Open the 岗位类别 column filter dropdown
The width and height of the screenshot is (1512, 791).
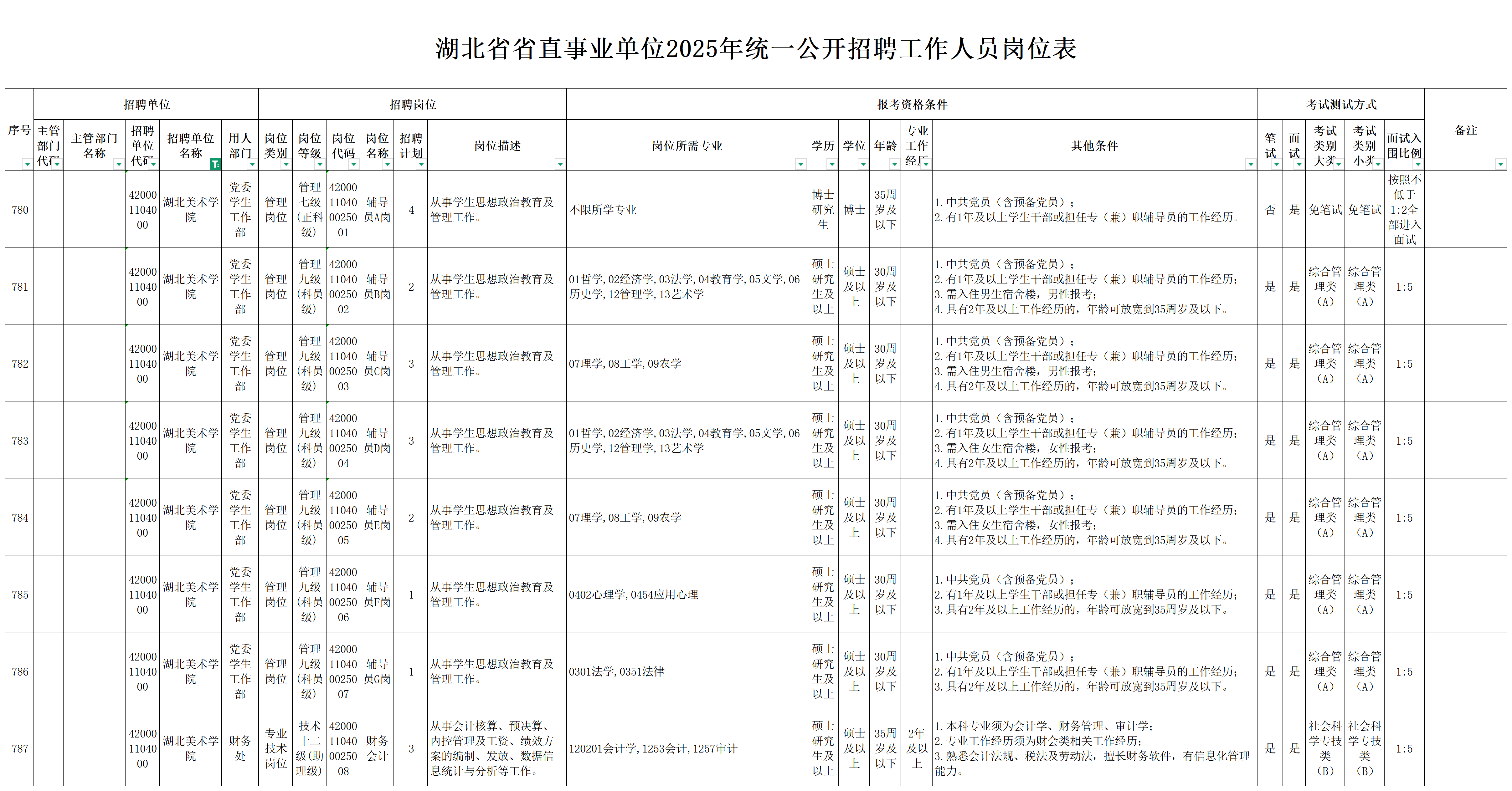(x=286, y=164)
